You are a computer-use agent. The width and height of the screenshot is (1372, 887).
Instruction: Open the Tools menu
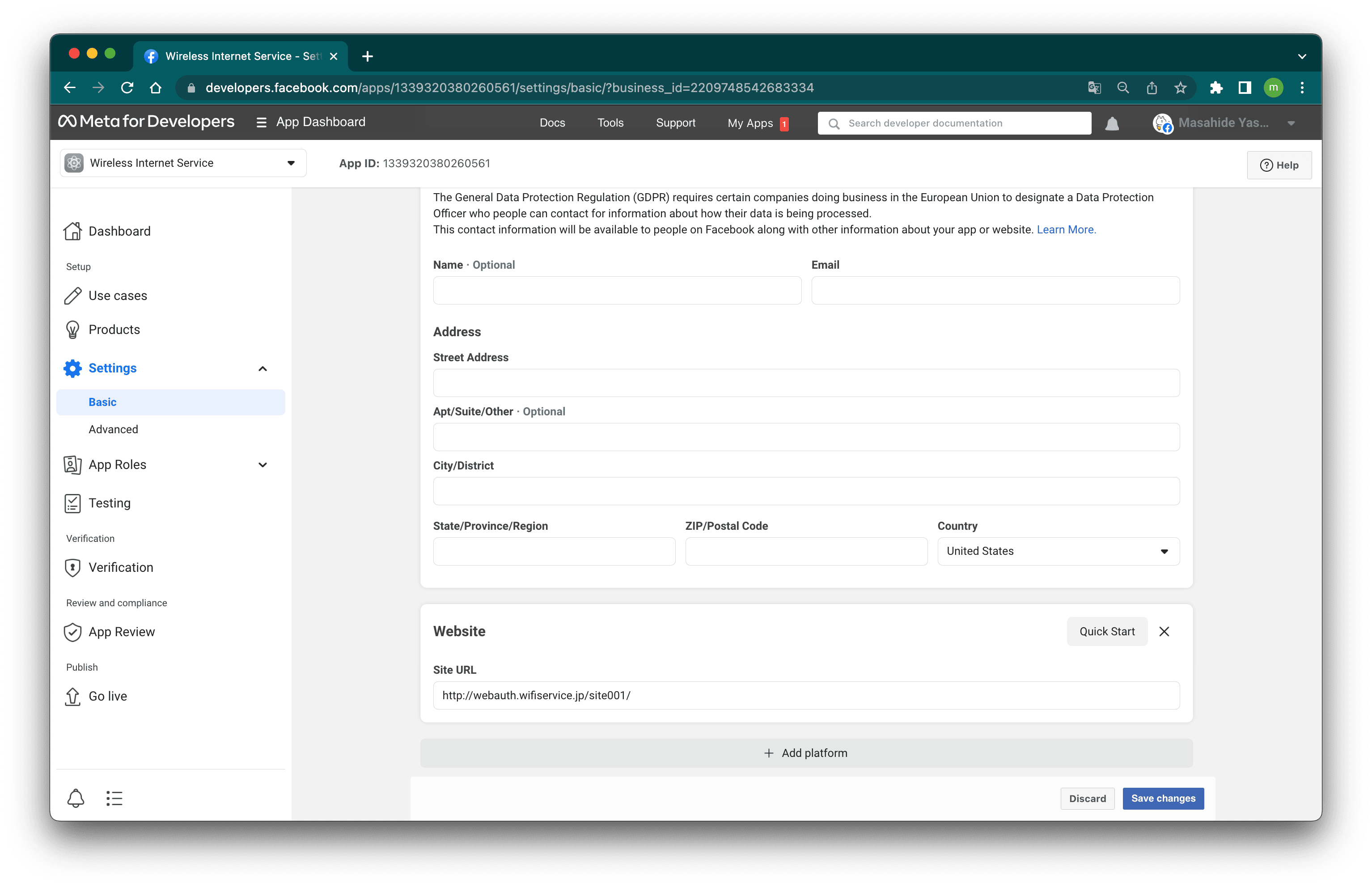pyautogui.click(x=610, y=122)
